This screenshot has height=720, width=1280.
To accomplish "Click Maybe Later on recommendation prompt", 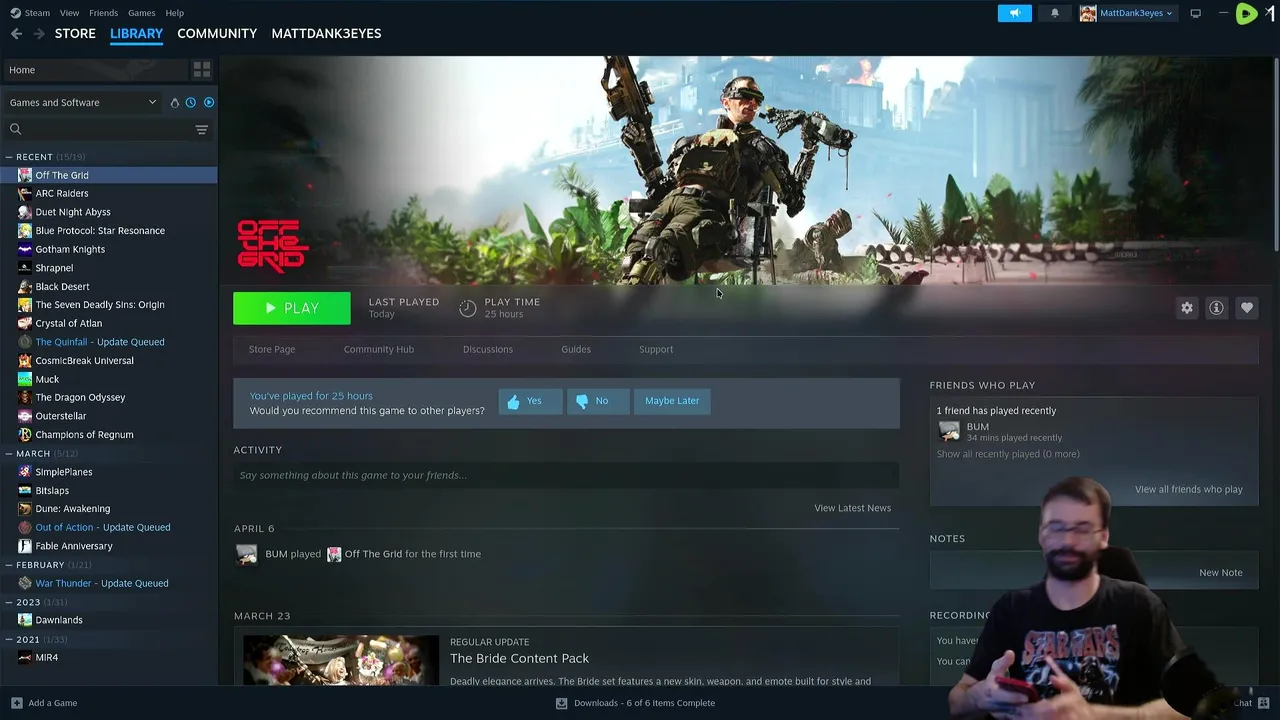I will [672, 401].
